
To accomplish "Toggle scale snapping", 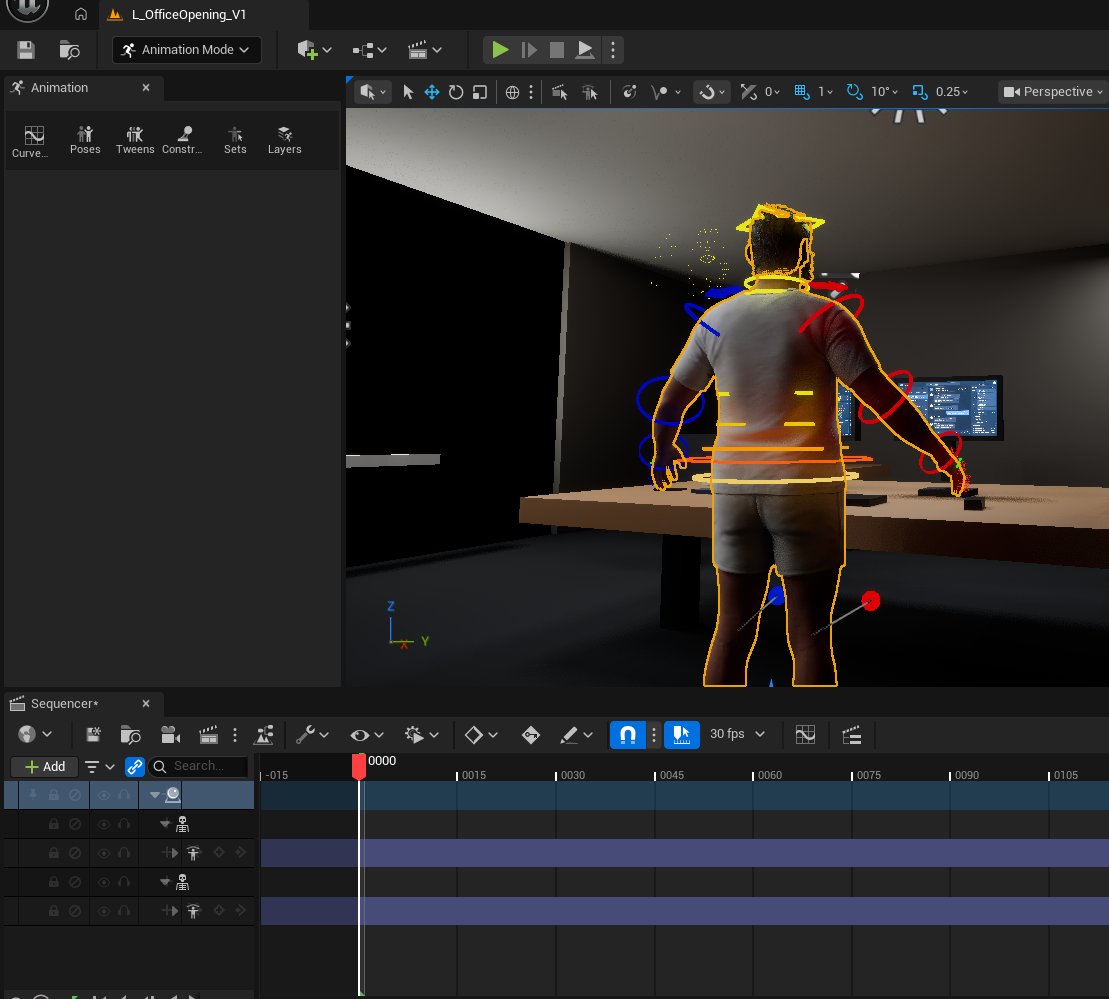I will [919, 91].
